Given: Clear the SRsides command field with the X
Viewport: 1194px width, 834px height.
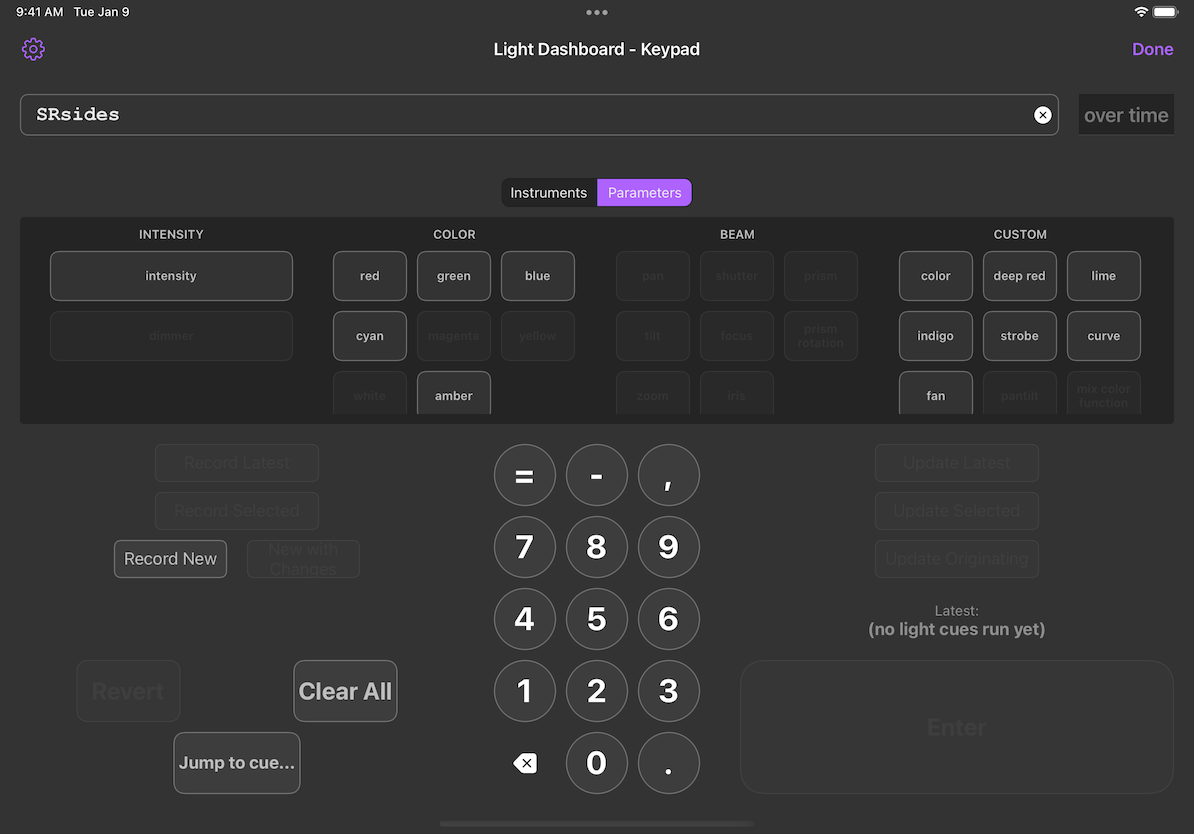Looking at the screenshot, I should (x=1042, y=114).
